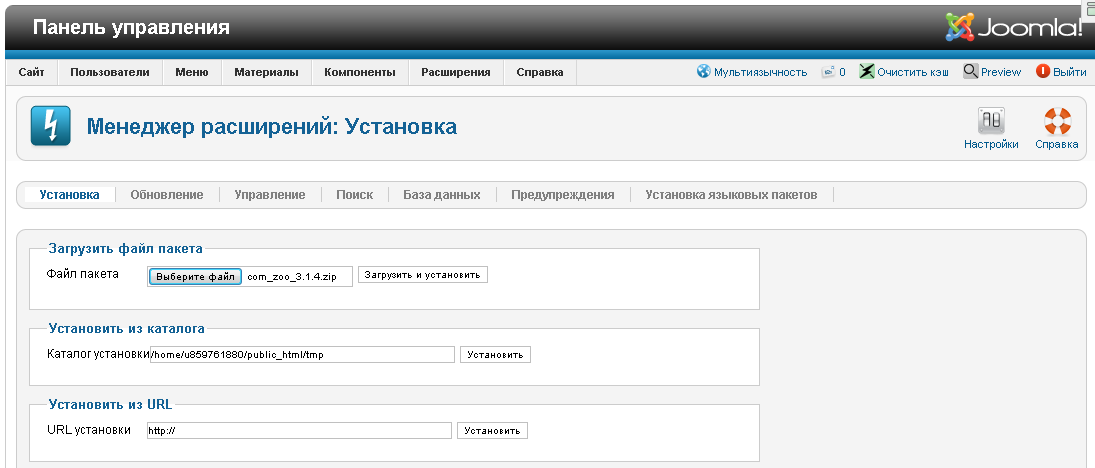Image resolution: width=1095 pixels, height=468 pixels.
Task: Open the Сайт menu
Action: pos(31,72)
